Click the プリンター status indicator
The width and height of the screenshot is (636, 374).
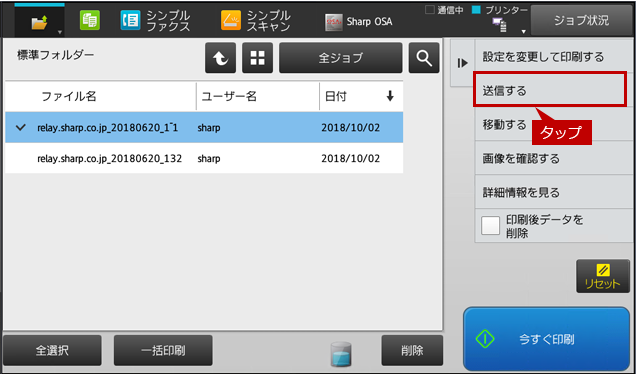(x=500, y=10)
